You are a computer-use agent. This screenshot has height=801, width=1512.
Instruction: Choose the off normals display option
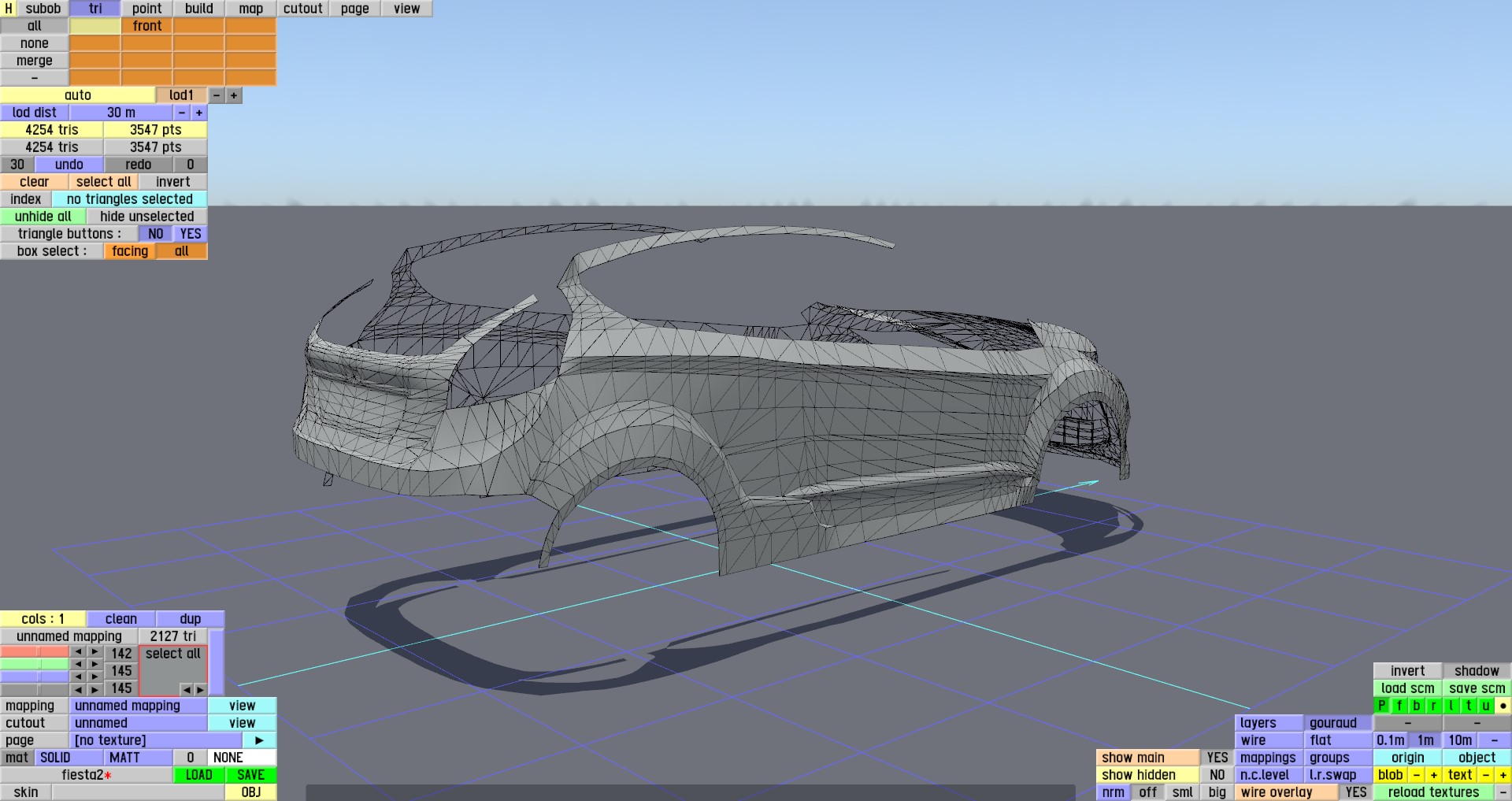pyautogui.click(x=1148, y=792)
